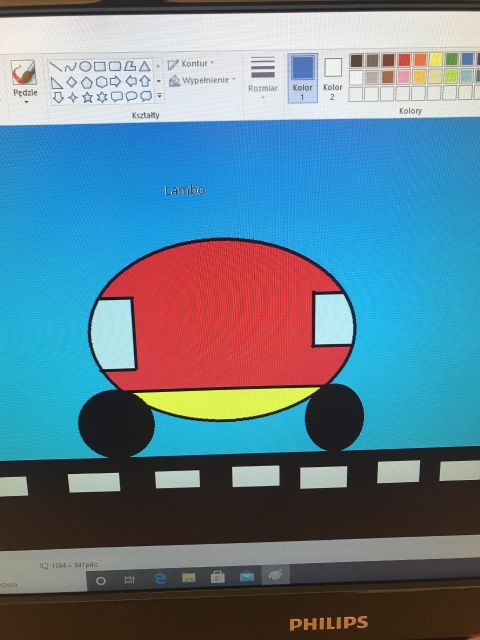
Task: Select the diamond shape tool
Action: 71,82
